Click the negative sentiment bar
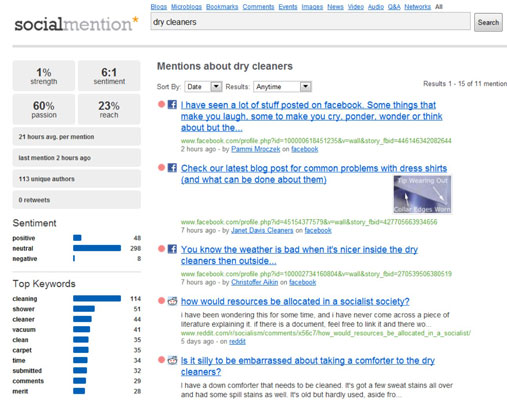Viewport: 507px width, 400px height. point(74,258)
